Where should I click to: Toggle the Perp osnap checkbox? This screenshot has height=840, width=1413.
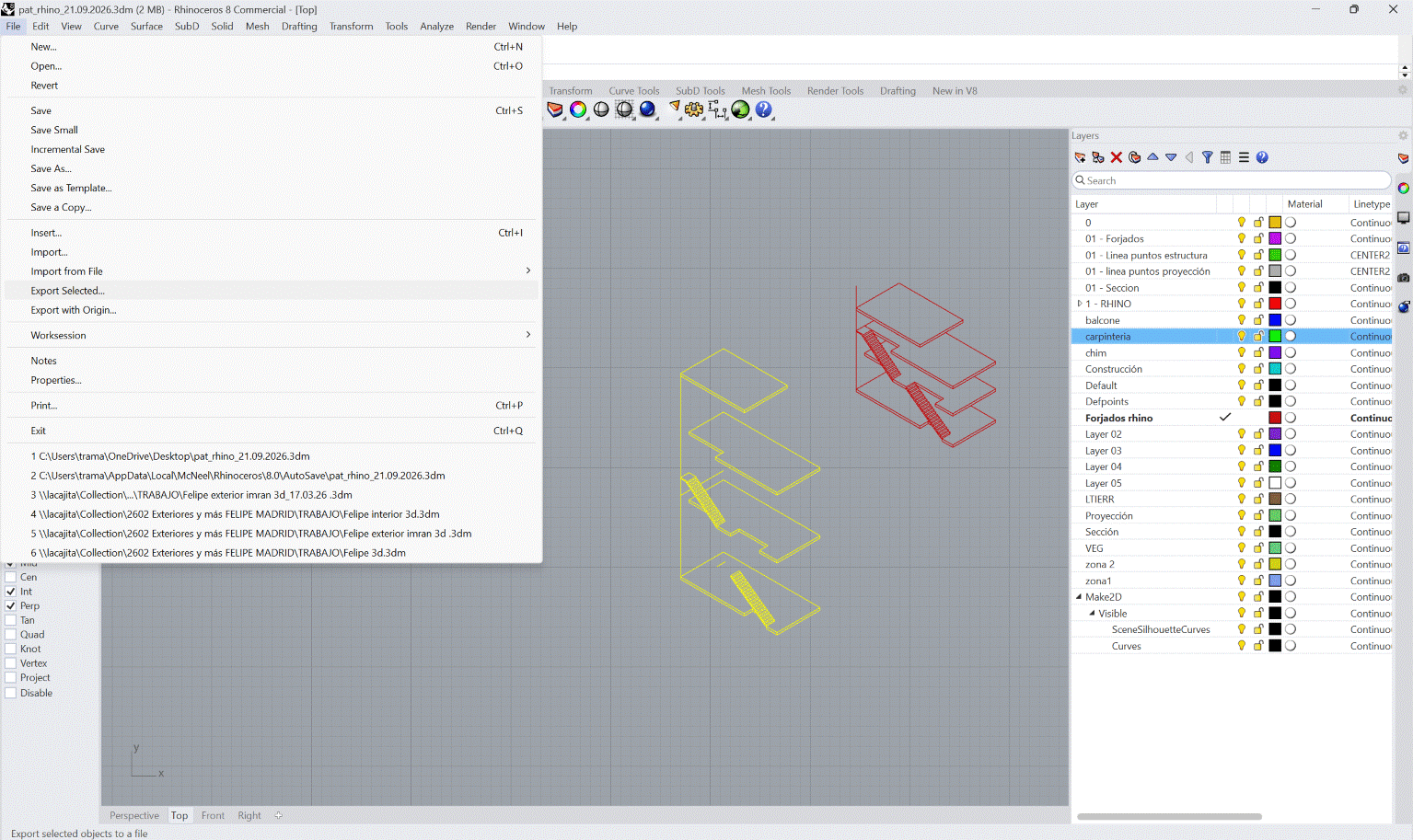(11, 605)
